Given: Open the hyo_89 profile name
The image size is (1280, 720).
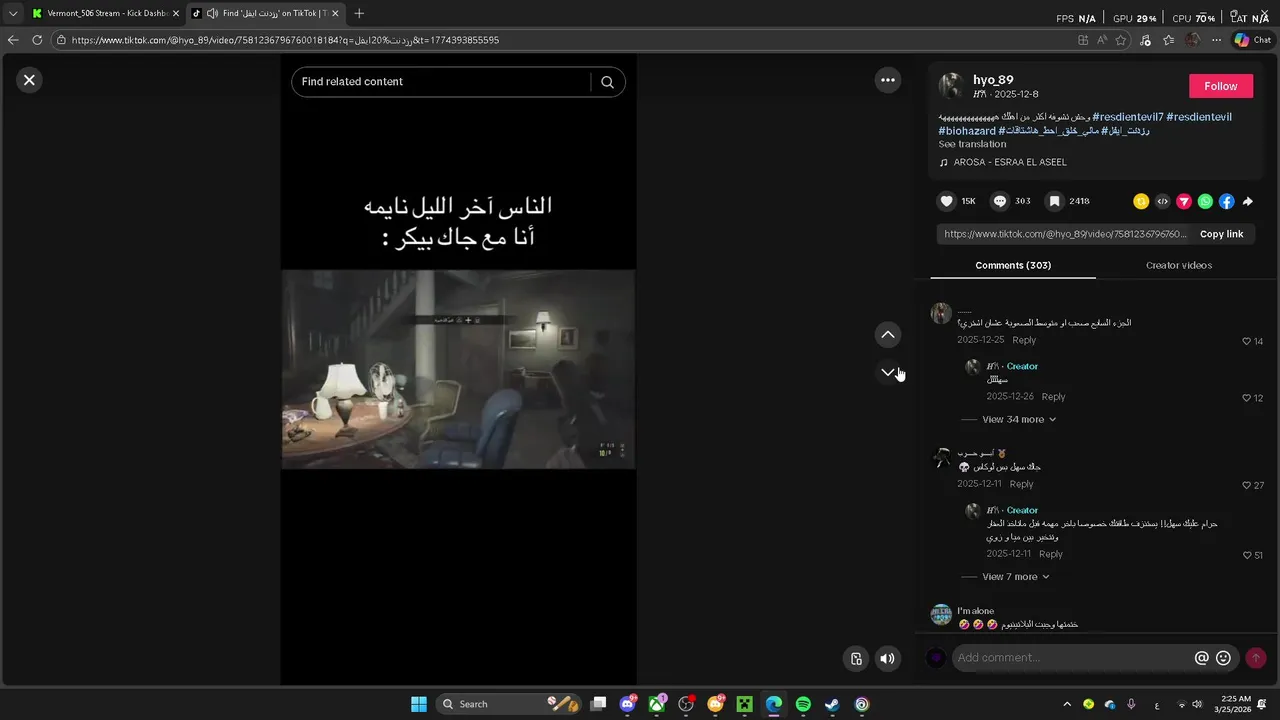Looking at the screenshot, I should click(x=993, y=80).
